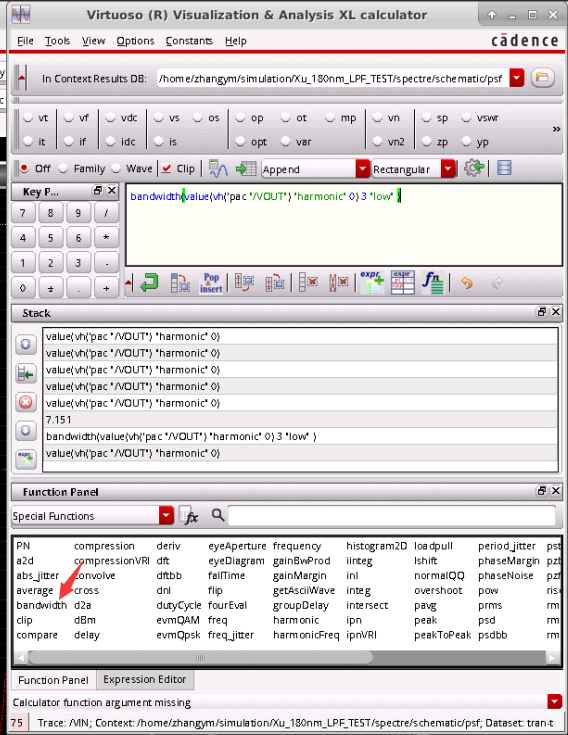Open the Constants menu
The image size is (568, 735).
[x=189, y=41]
